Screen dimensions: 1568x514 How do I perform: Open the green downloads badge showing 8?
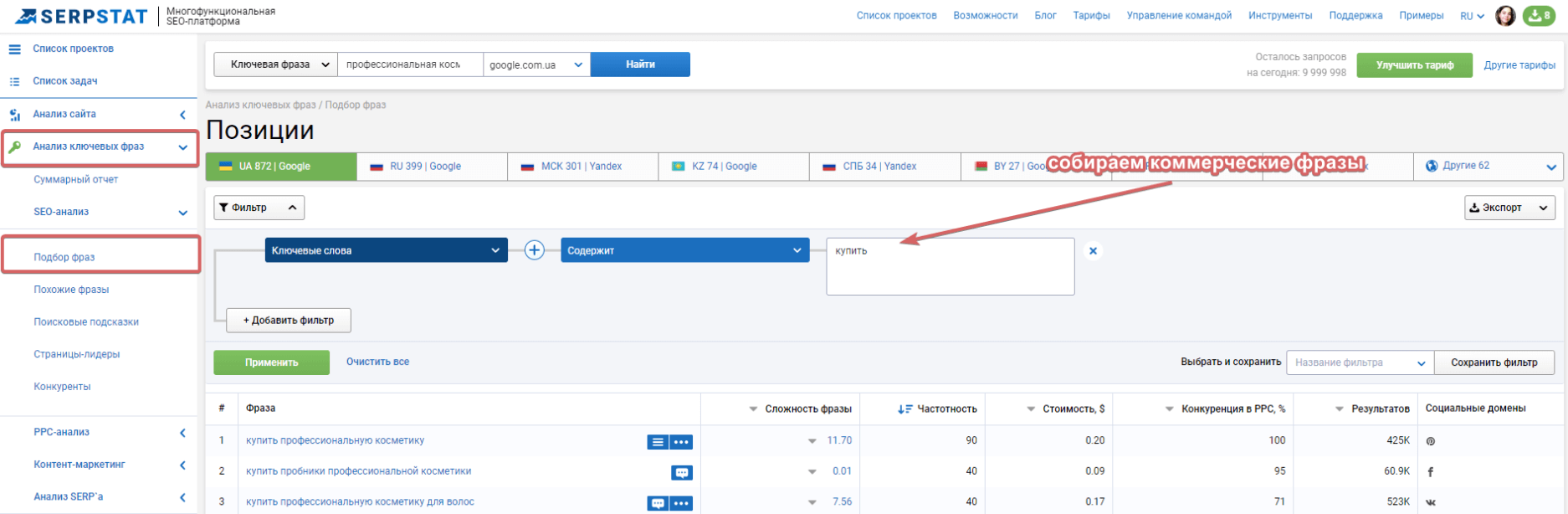click(1539, 16)
